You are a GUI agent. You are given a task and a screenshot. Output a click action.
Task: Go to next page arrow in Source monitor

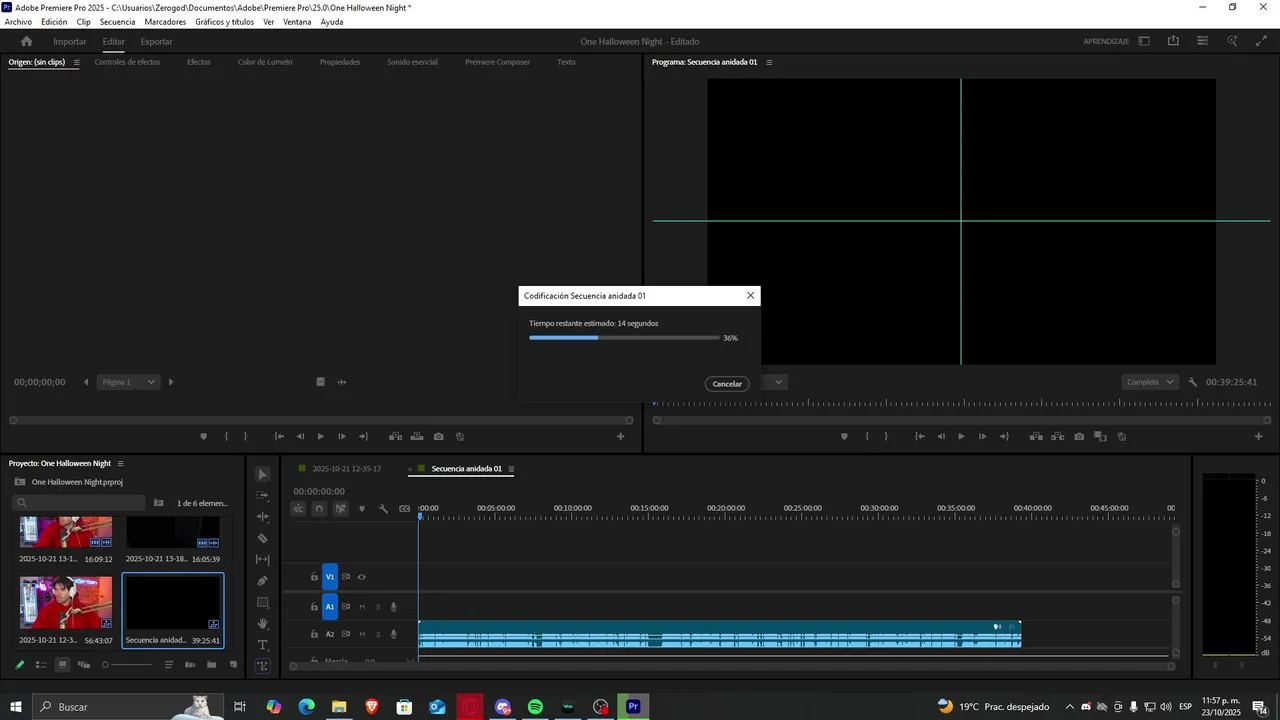click(170, 382)
